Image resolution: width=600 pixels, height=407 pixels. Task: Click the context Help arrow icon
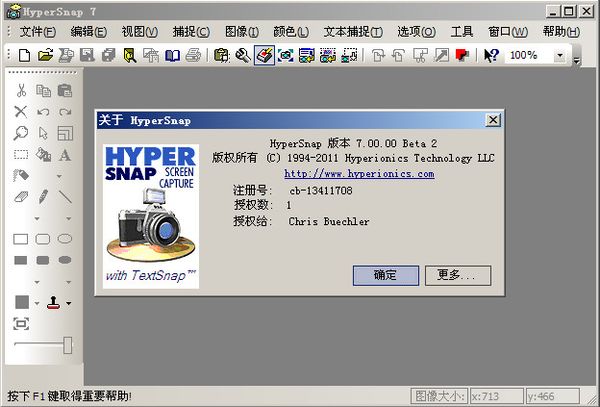pos(491,56)
